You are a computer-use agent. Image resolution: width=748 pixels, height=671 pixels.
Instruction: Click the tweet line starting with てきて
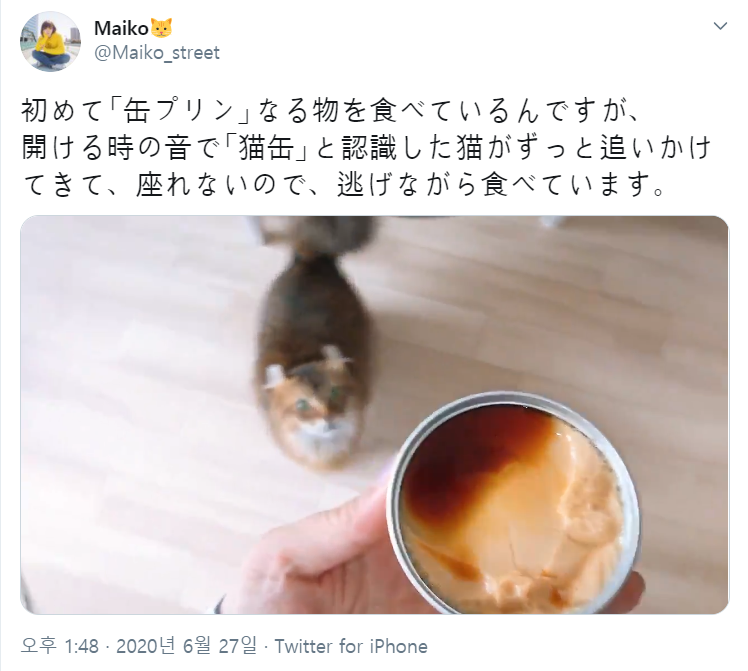343,185
